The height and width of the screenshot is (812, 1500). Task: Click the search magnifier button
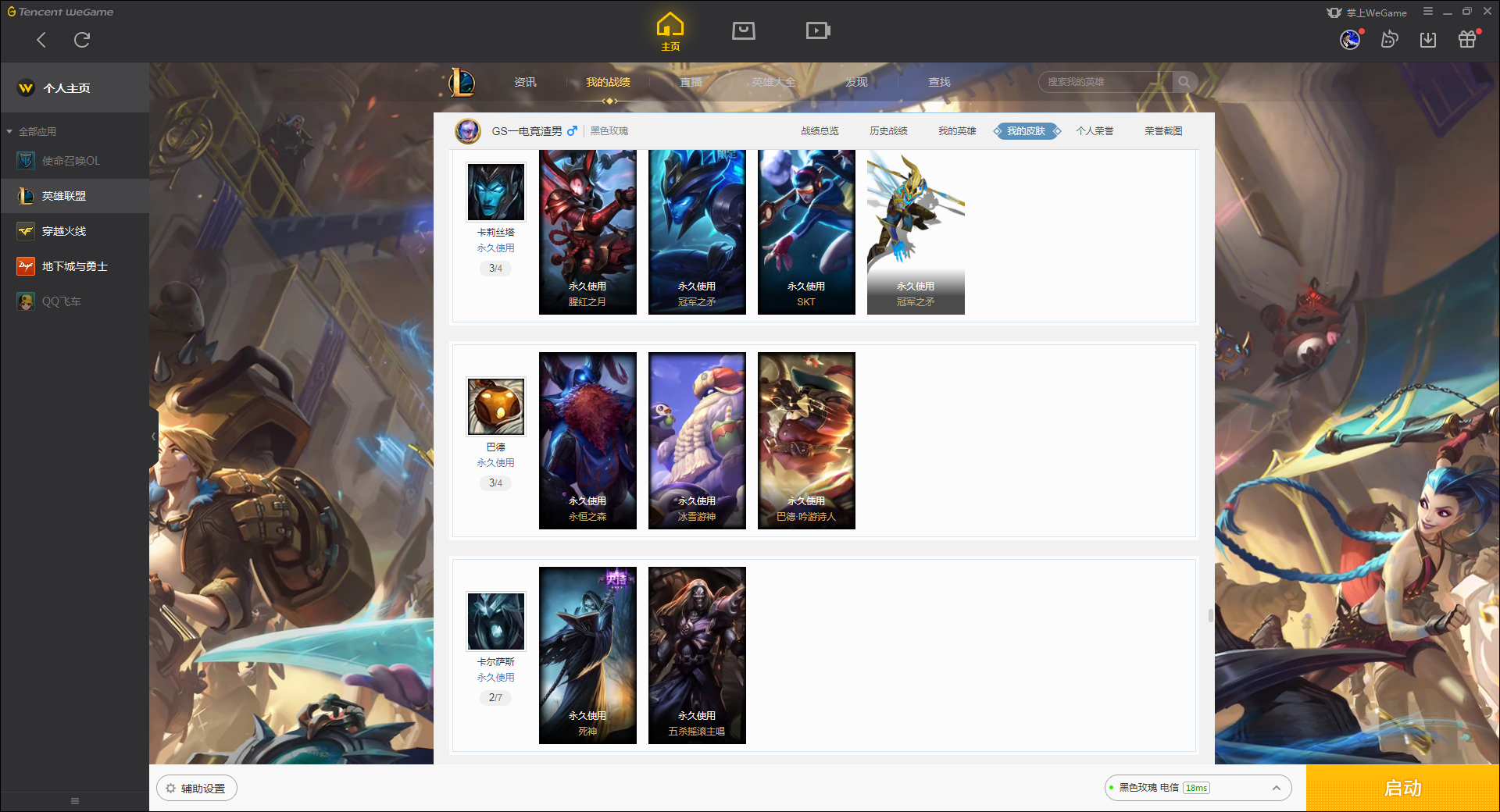1184,82
